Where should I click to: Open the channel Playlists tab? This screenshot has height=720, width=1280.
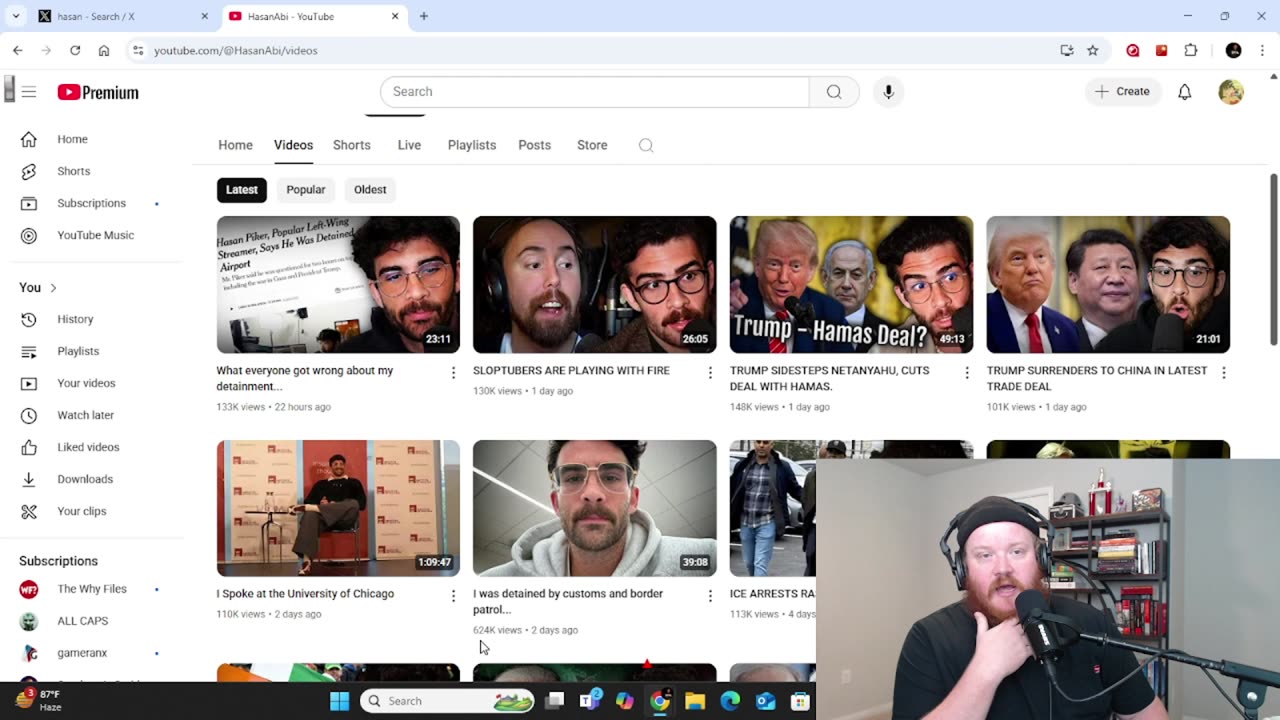[472, 145]
